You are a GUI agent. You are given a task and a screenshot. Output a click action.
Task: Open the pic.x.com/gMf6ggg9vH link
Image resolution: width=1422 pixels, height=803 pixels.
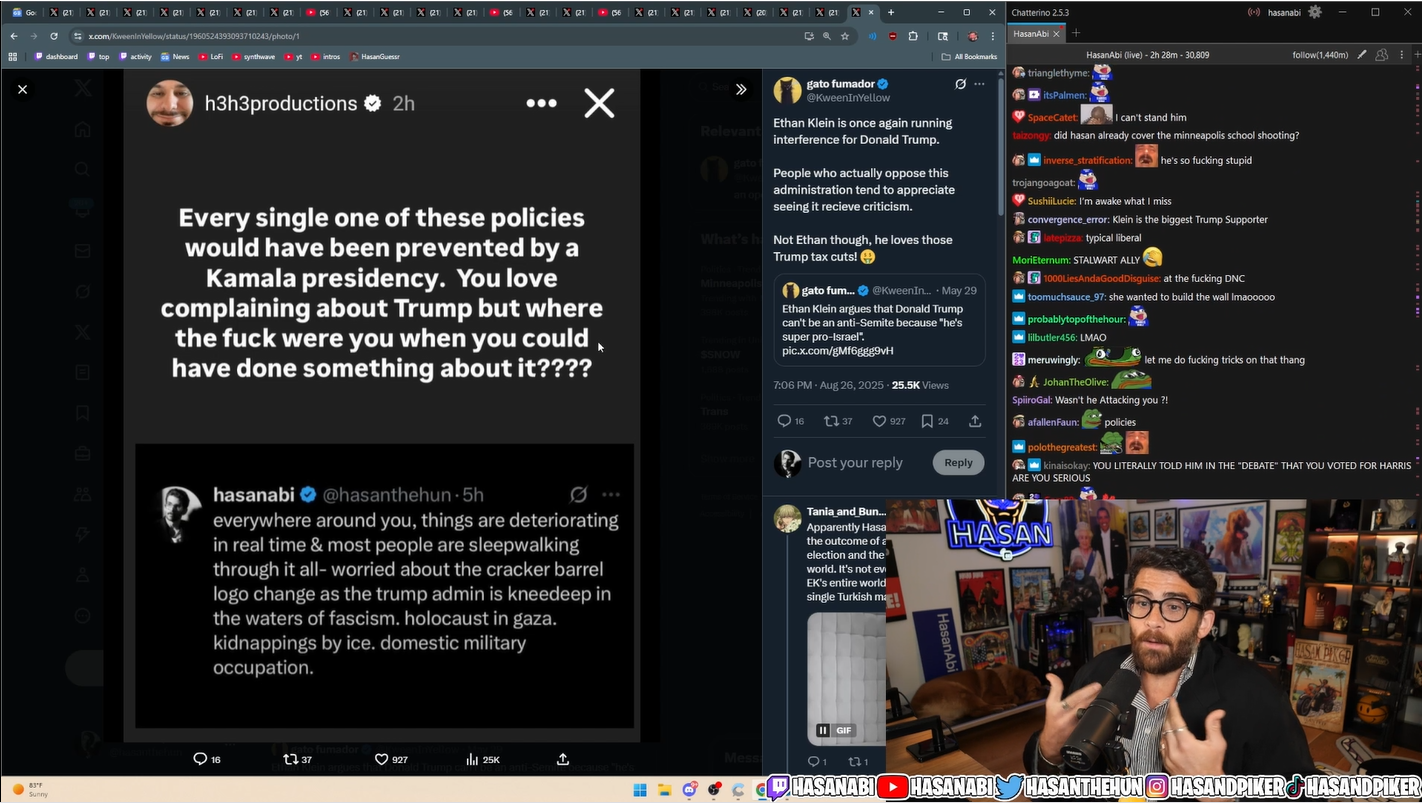tap(838, 351)
